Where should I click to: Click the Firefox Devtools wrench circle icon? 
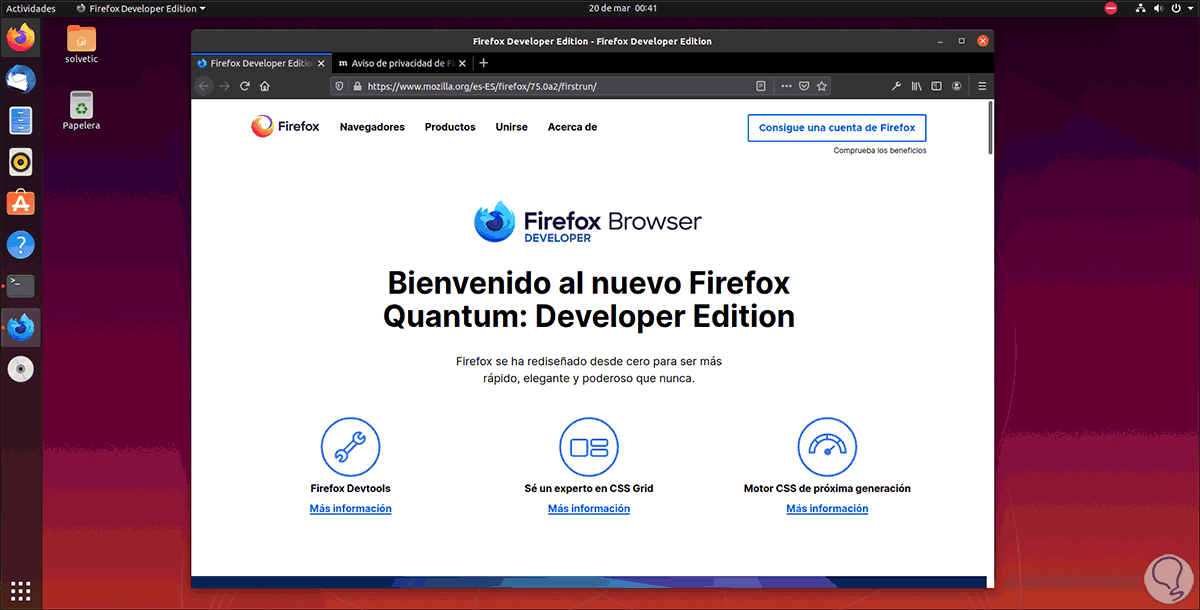tap(350, 446)
